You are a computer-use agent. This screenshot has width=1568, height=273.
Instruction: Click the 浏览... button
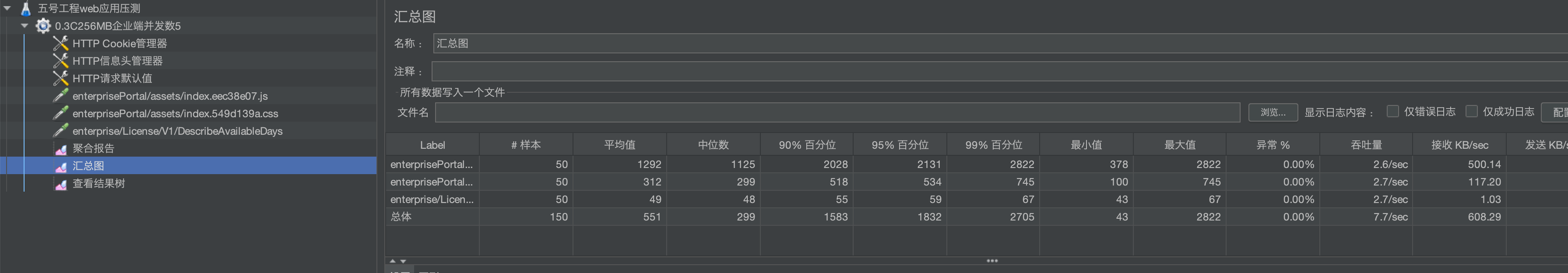pyautogui.click(x=1273, y=112)
